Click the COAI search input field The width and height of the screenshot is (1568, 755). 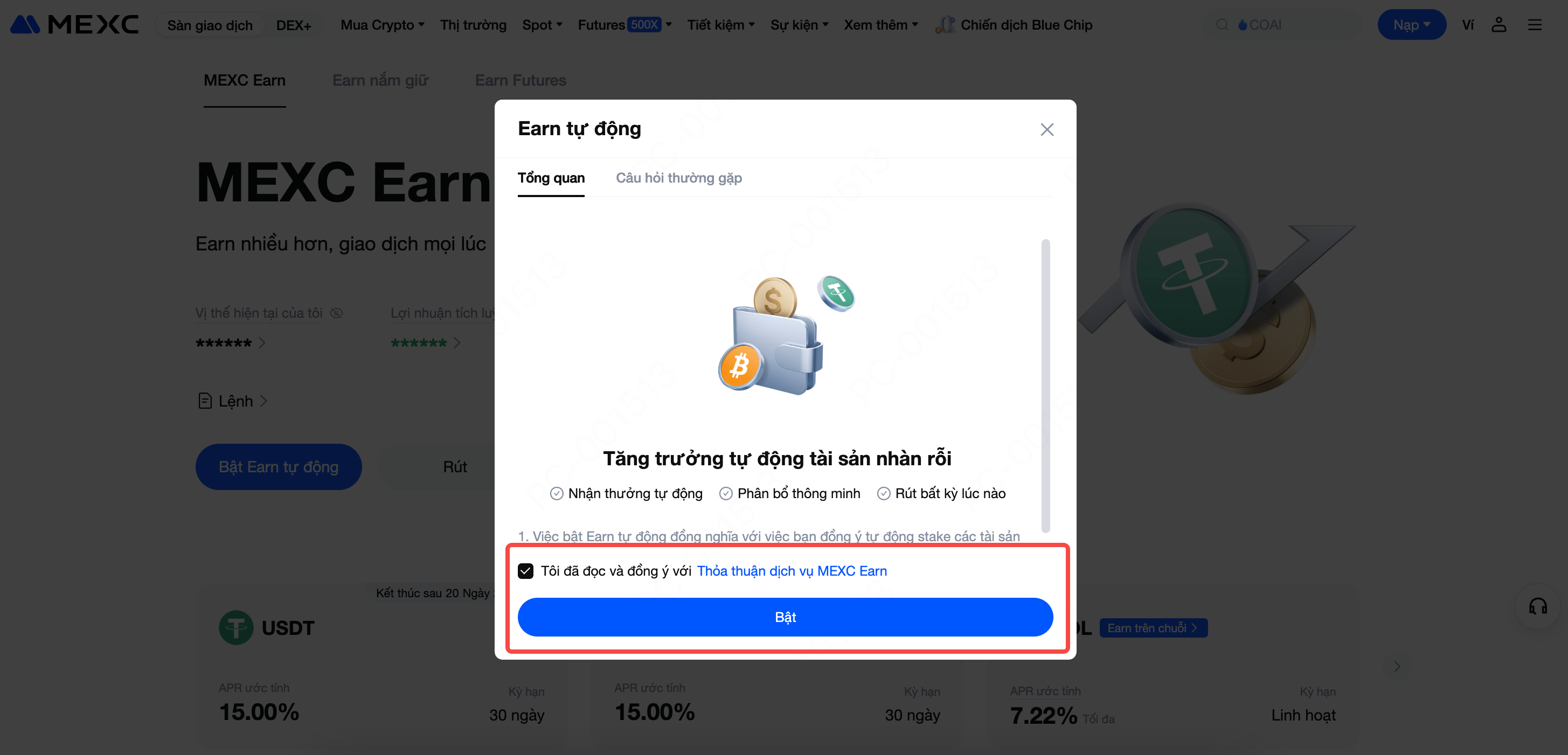pos(1286,24)
